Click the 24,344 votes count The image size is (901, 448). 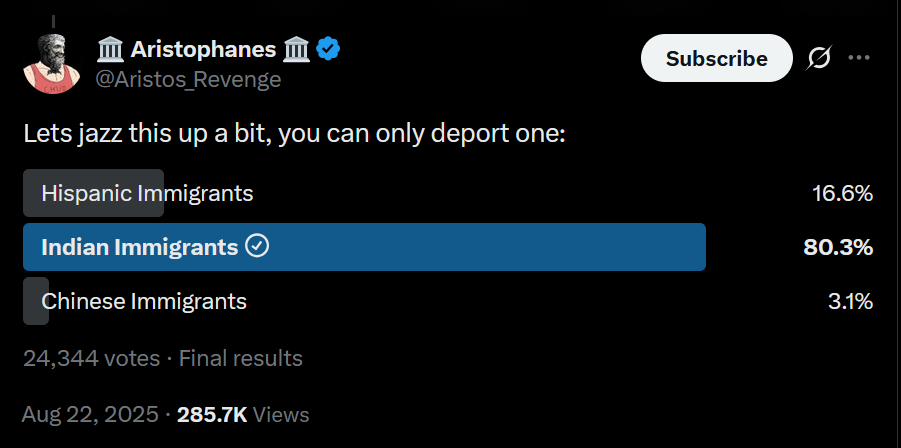tap(91, 358)
